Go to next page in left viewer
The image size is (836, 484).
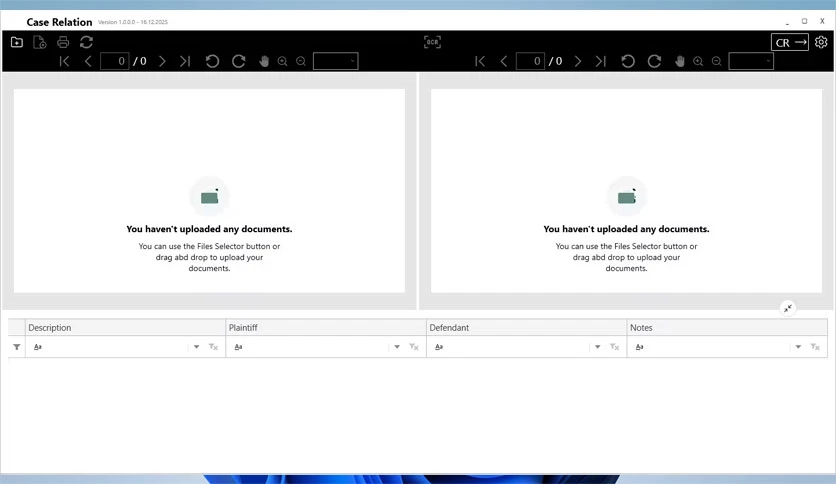click(x=162, y=61)
